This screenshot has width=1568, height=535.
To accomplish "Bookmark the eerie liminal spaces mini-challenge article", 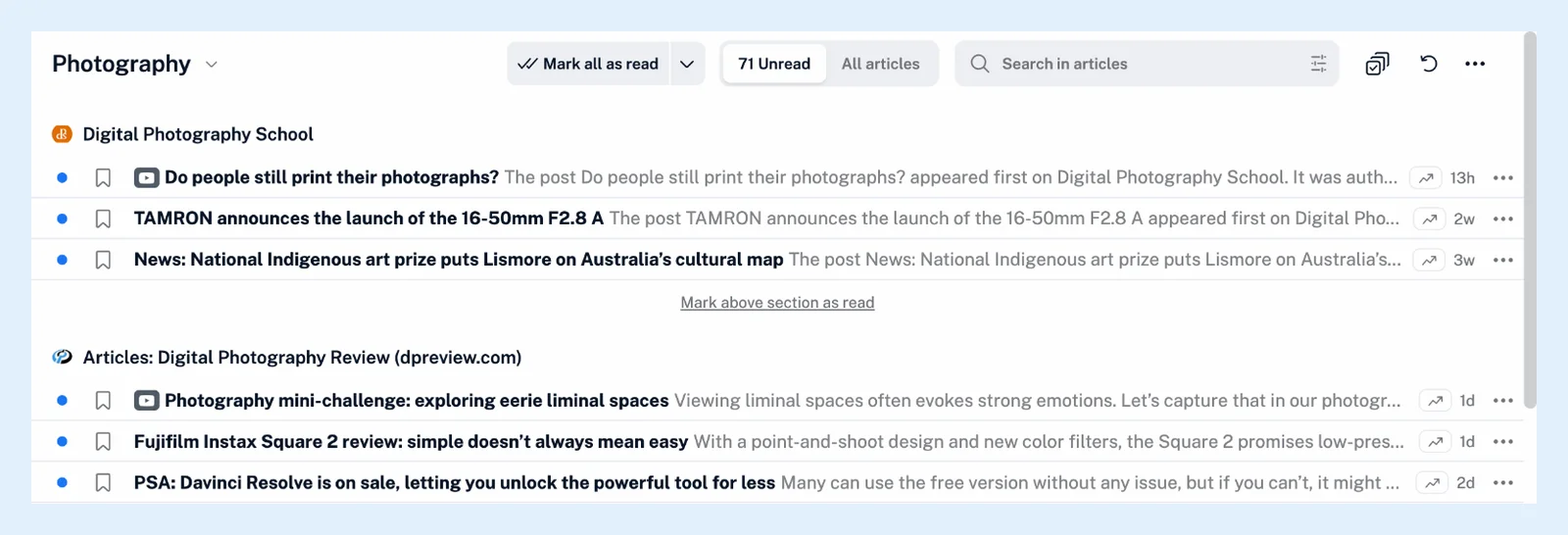I will pos(103,401).
